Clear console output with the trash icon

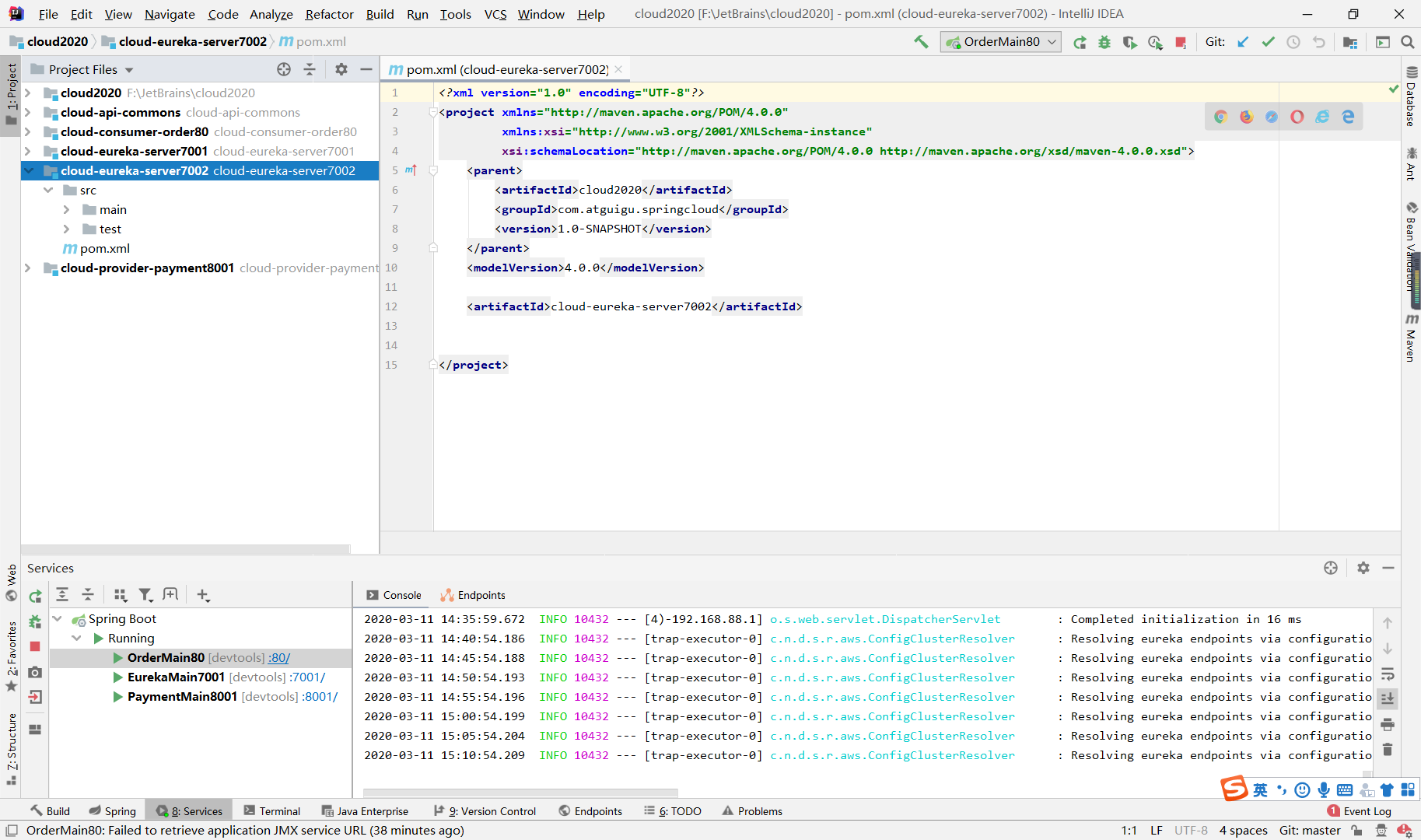(1388, 750)
